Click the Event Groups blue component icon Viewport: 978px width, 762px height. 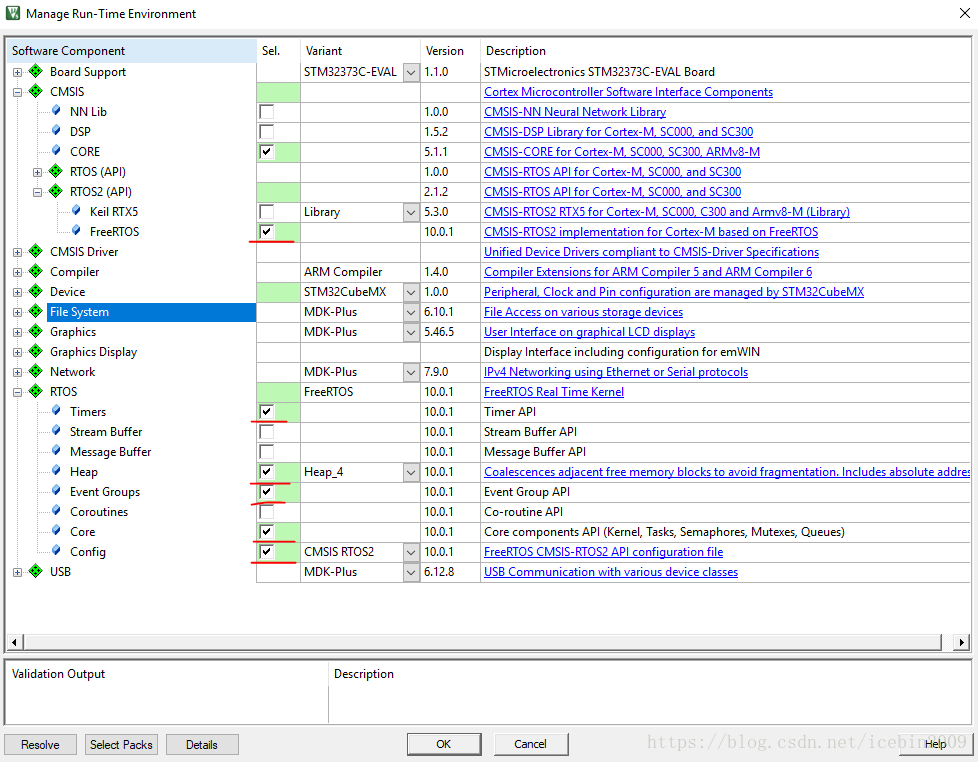(x=56, y=491)
